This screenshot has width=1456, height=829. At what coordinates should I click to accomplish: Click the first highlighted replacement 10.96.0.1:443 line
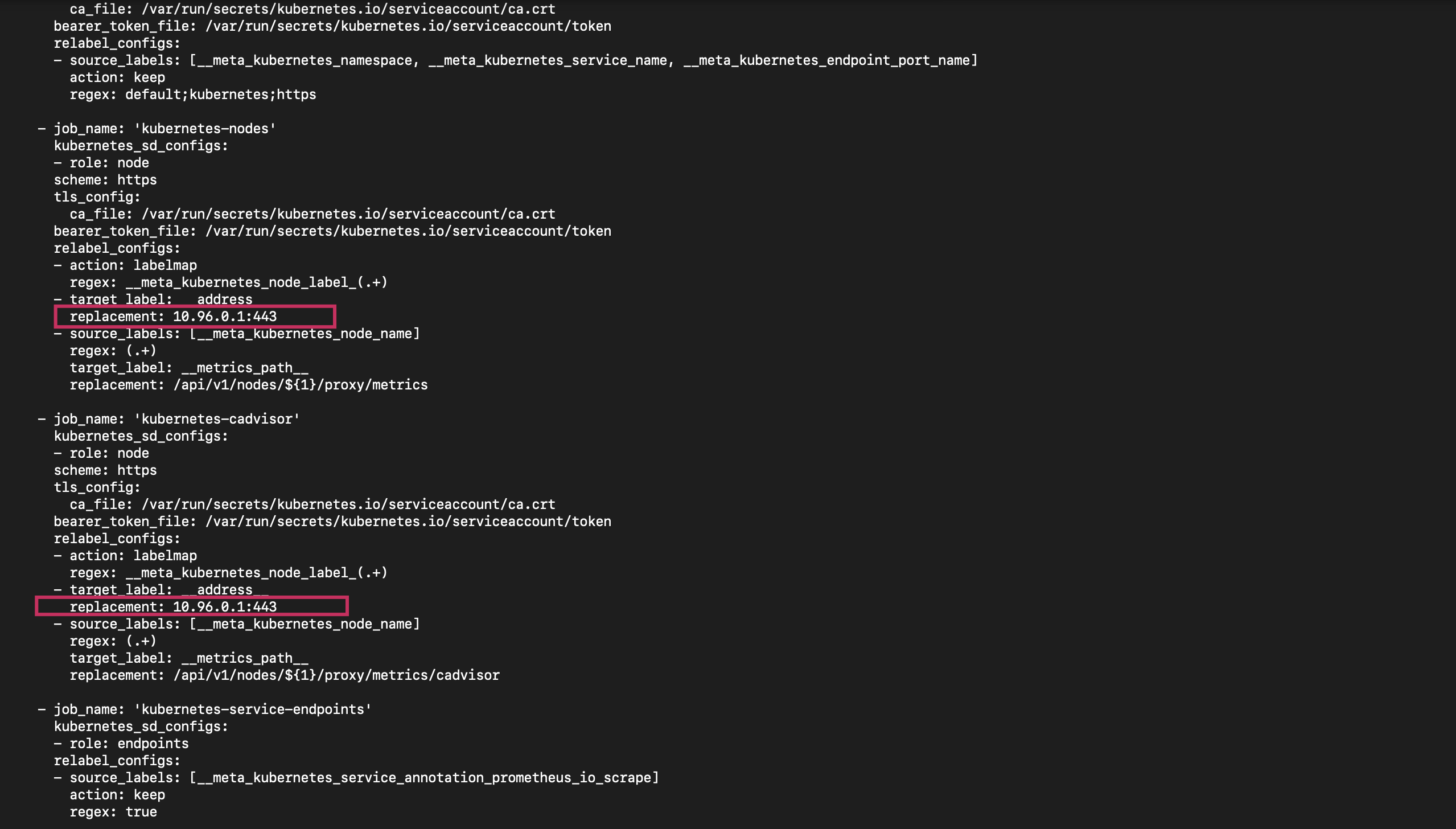pos(173,317)
